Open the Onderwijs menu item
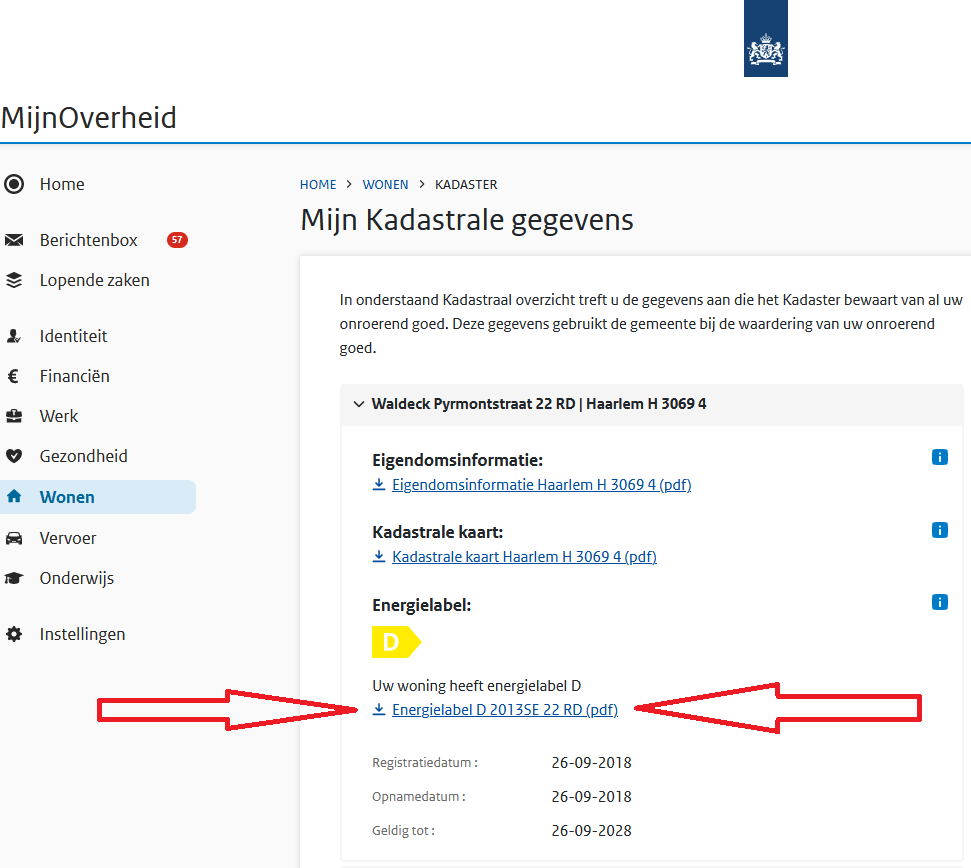 coord(77,578)
